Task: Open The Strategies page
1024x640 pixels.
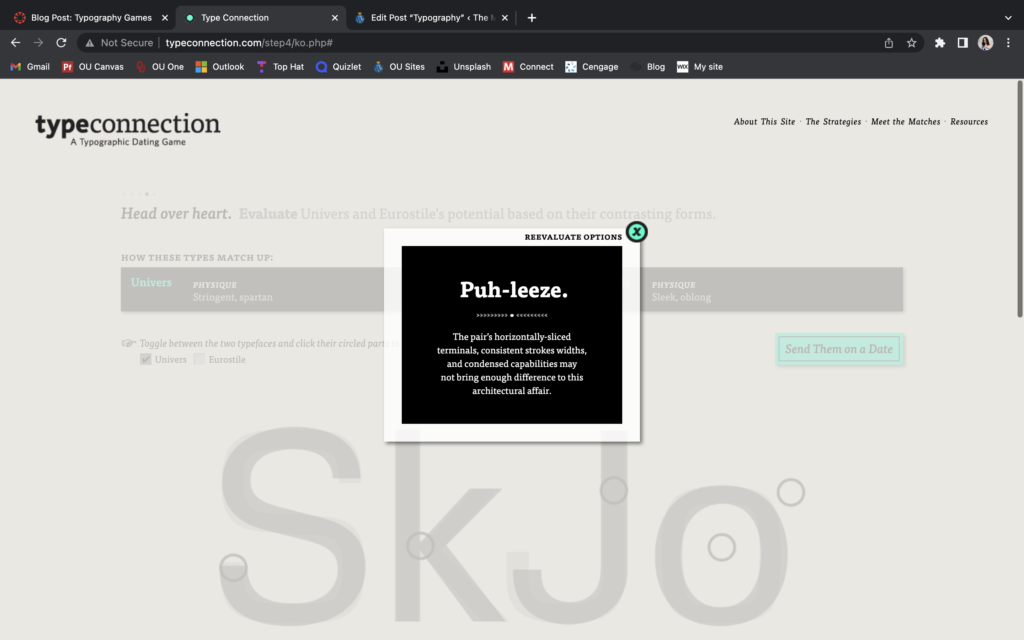Action: (x=833, y=121)
